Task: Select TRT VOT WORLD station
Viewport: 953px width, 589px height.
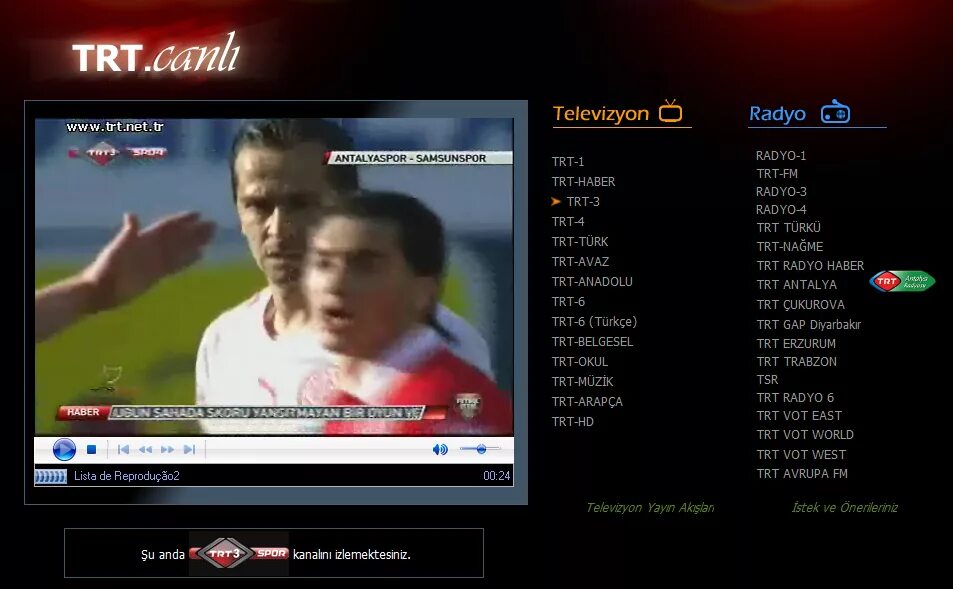Action: pos(805,435)
